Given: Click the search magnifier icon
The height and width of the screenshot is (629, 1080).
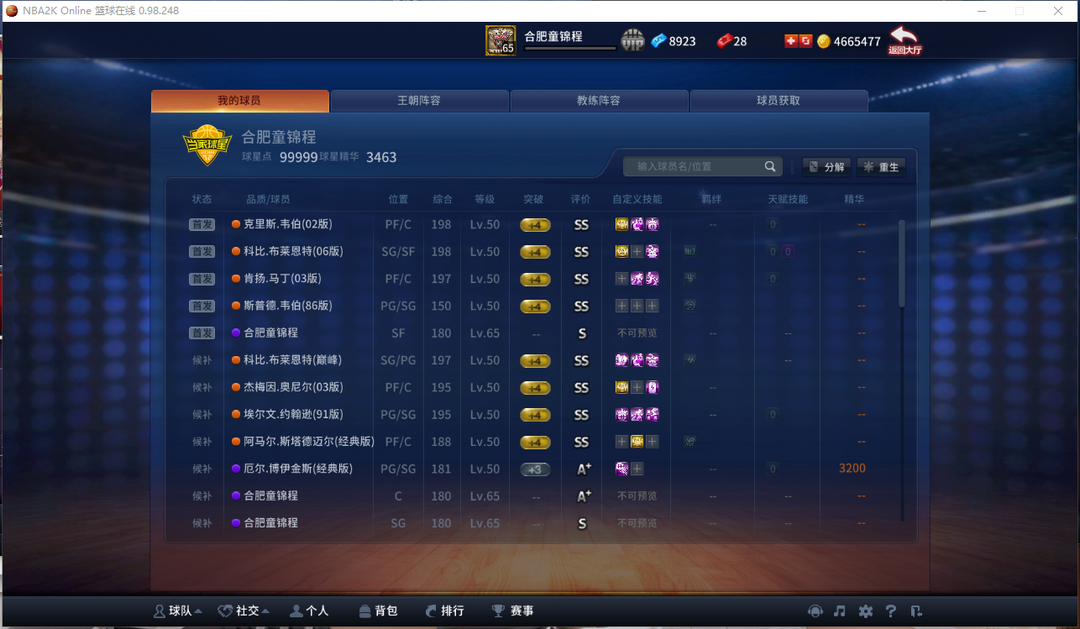Looking at the screenshot, I should tap(770, 166).
